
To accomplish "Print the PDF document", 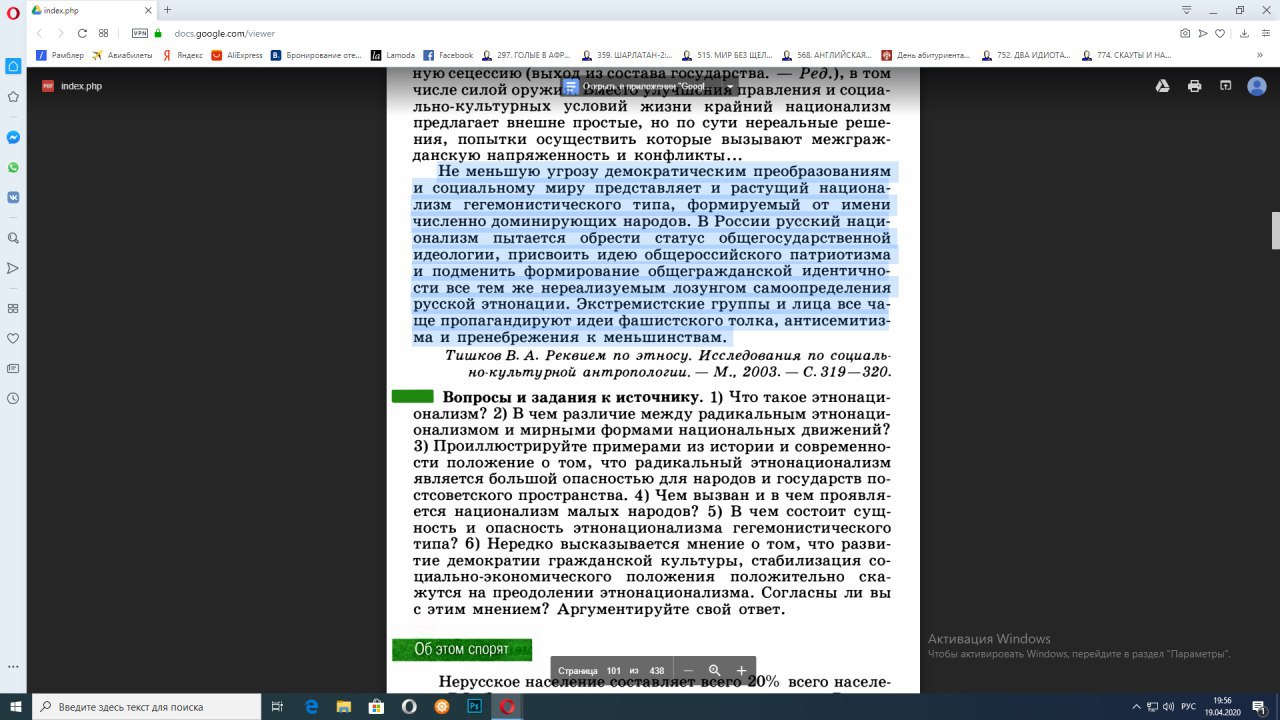I will click(x=1194, y=86).
